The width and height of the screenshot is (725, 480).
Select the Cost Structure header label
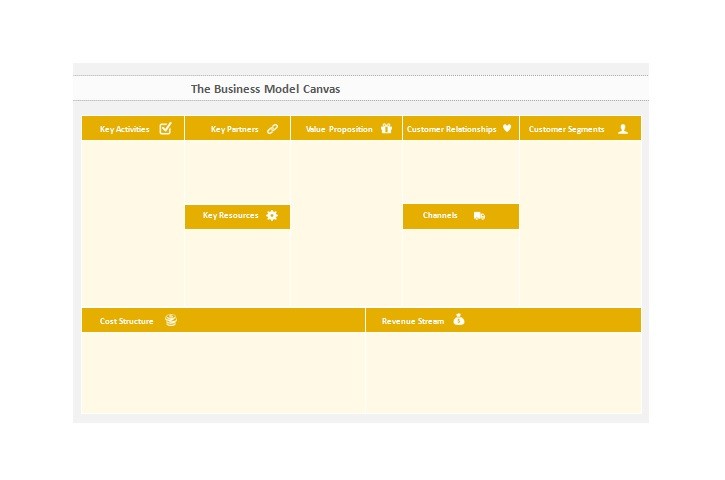click(126, 321)
